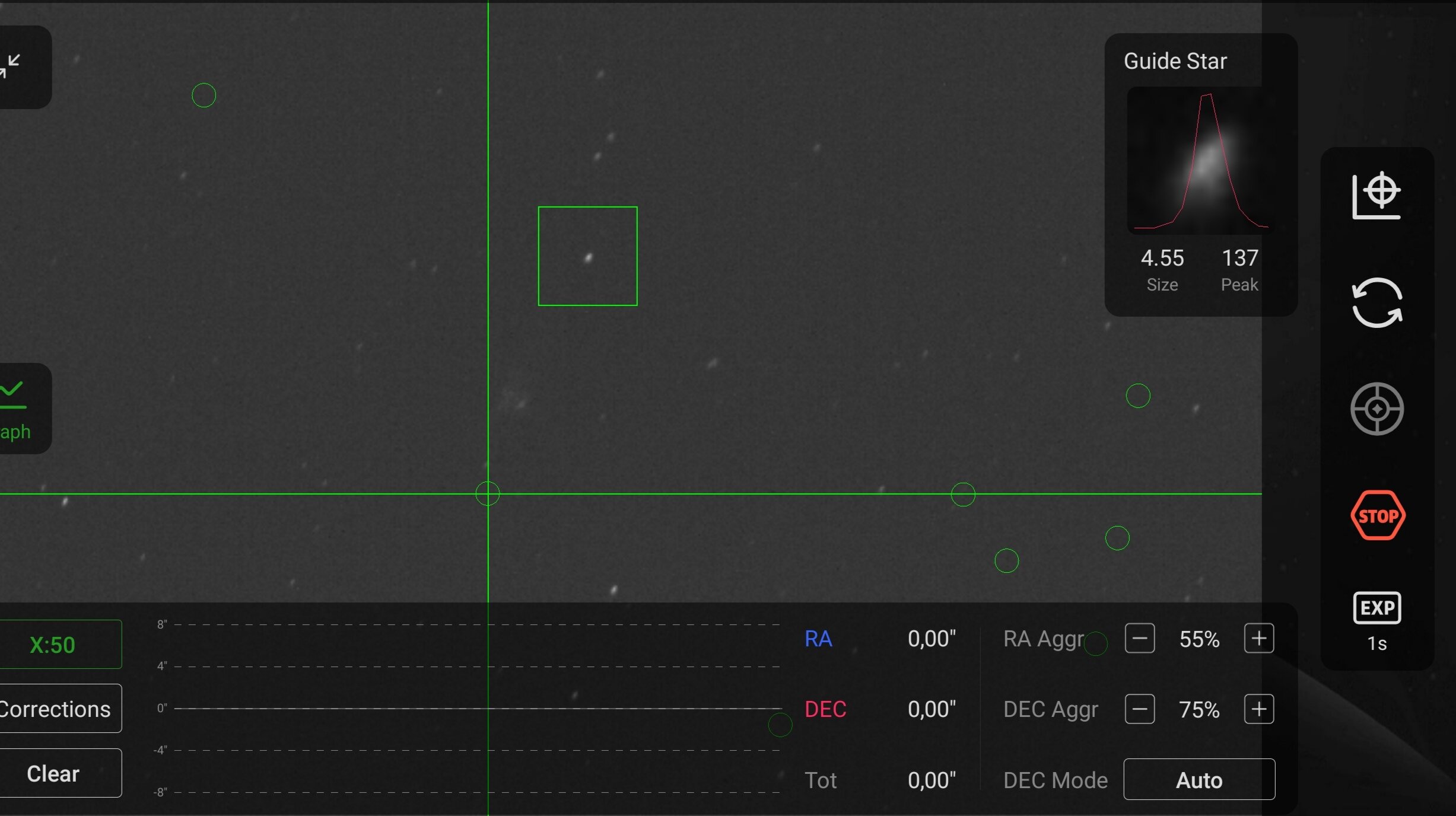The image size is (1456, 816).
Task: Open the guide calibration crosshair-axes icon
Action: pyautogui.click(x=1376, y=195)
